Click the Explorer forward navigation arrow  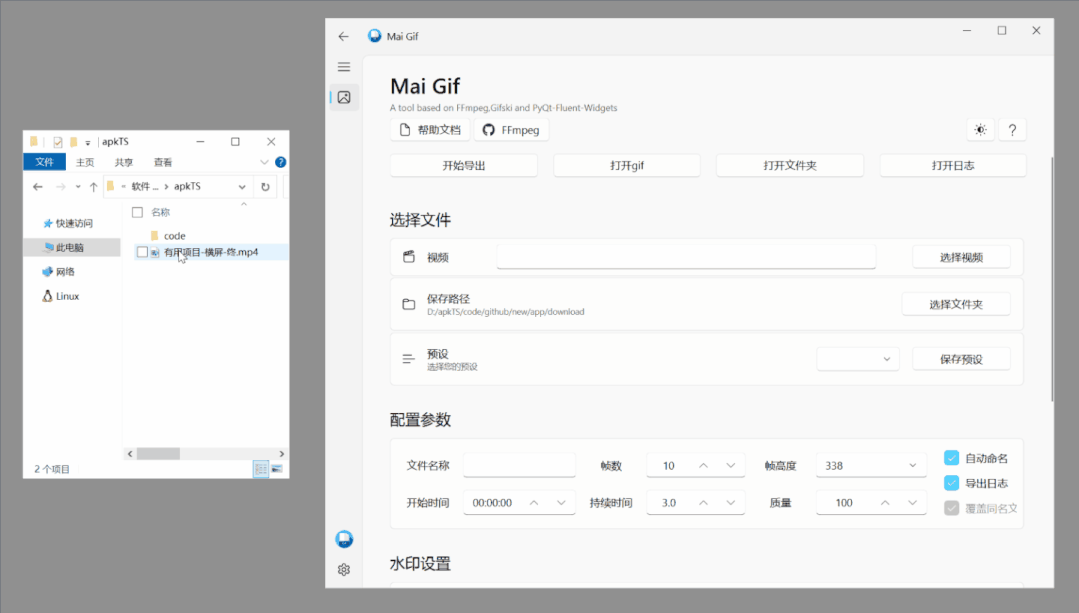(x=61, y=186)
